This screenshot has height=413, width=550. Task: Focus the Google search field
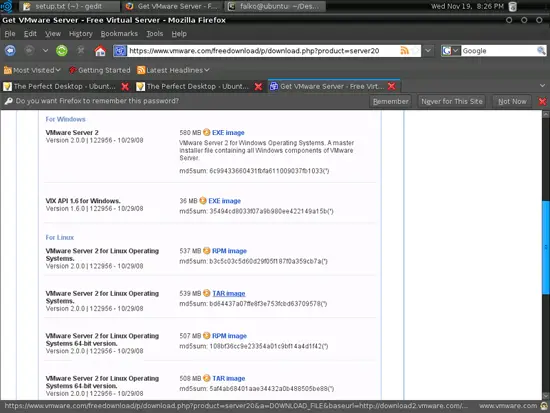[499, 51]
